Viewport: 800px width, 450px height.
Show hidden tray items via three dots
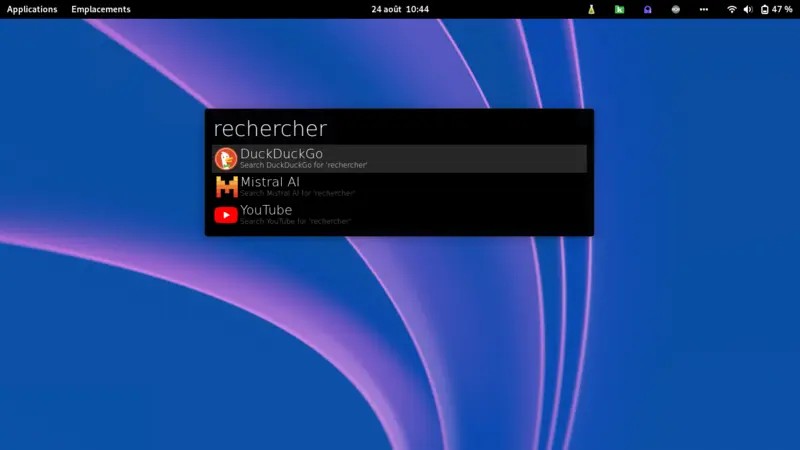pyautogui.click(x=703, y=9)
